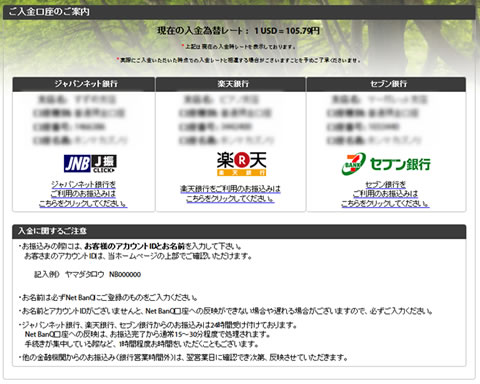
Task: Select the ジャパンネット銀行 column header
Action: tap(84, 84)
